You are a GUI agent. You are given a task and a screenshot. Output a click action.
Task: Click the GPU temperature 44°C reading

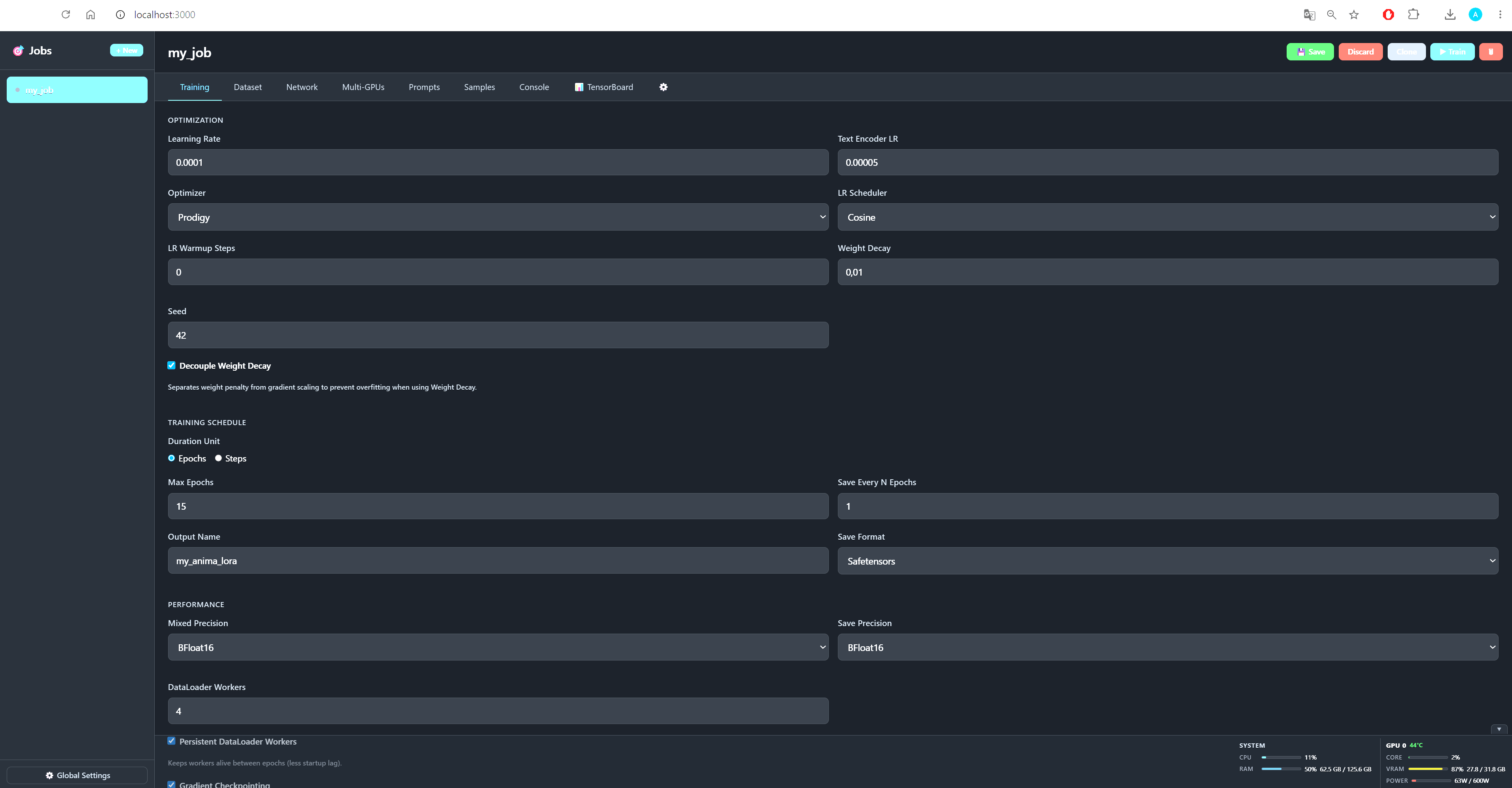click(x=1416, y=745)
